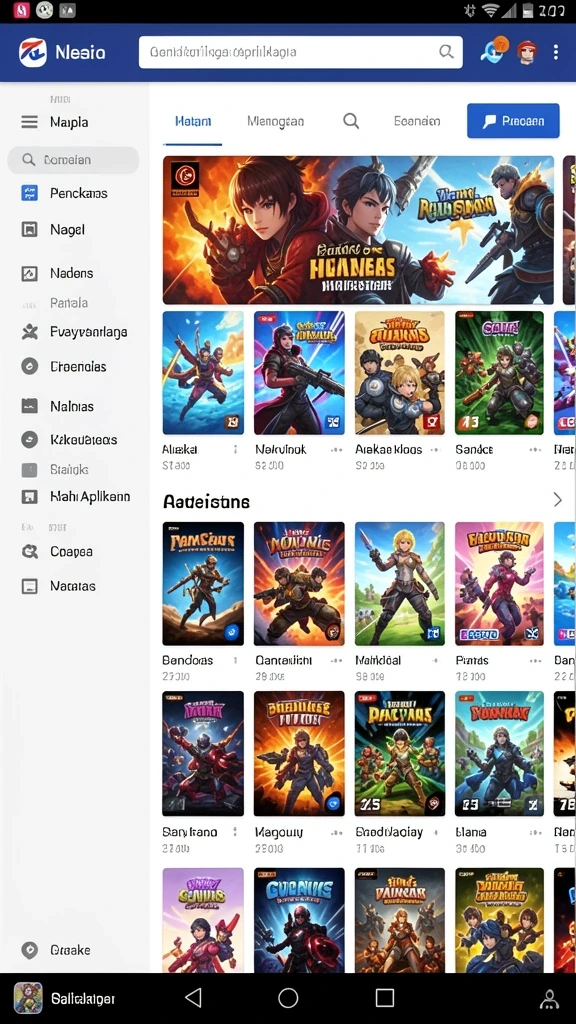Open the Nalrvinok game cover thumbnail
Viewport: 576px width, 1024px height.
point(299,373)
